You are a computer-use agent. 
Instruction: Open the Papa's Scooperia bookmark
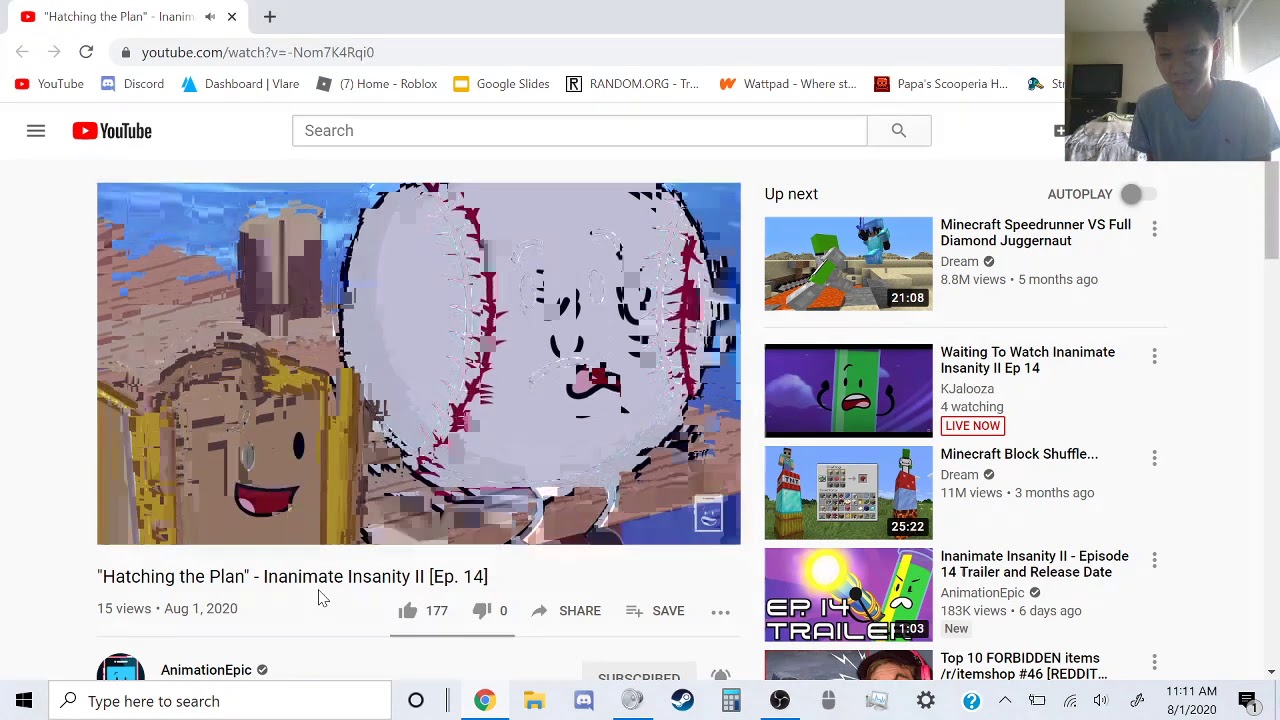[x=941, y=84]
